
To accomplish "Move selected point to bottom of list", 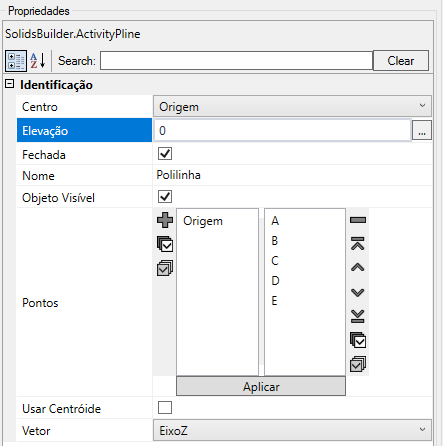I will [358, 316].
